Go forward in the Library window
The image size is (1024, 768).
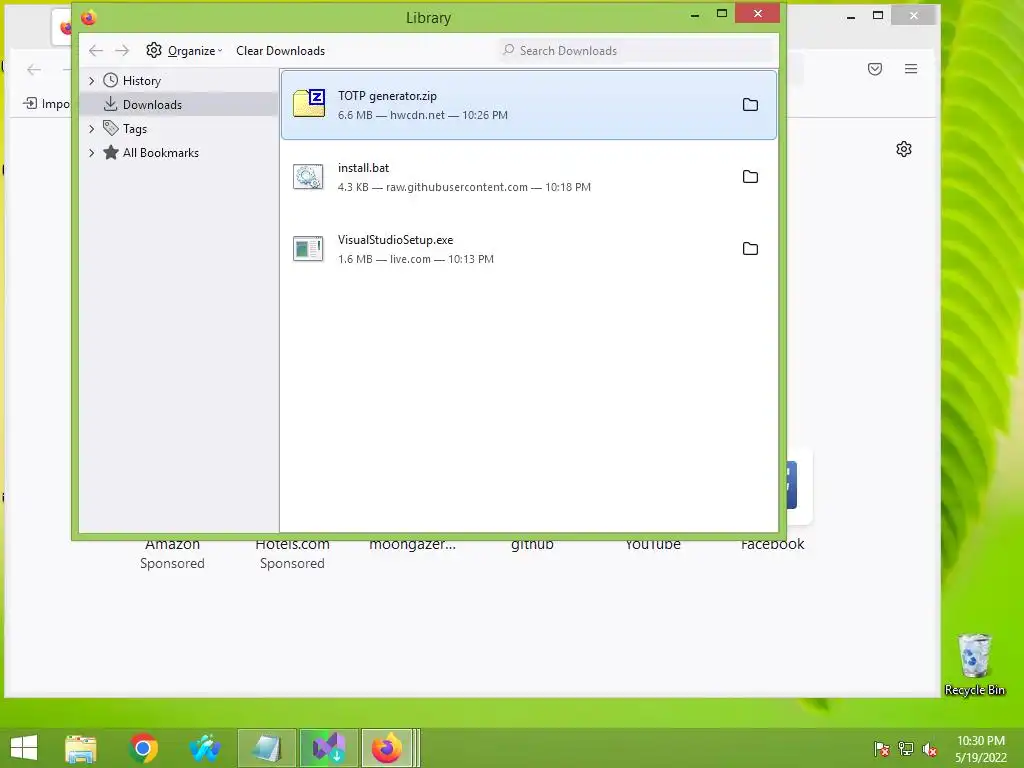[122, 50]
